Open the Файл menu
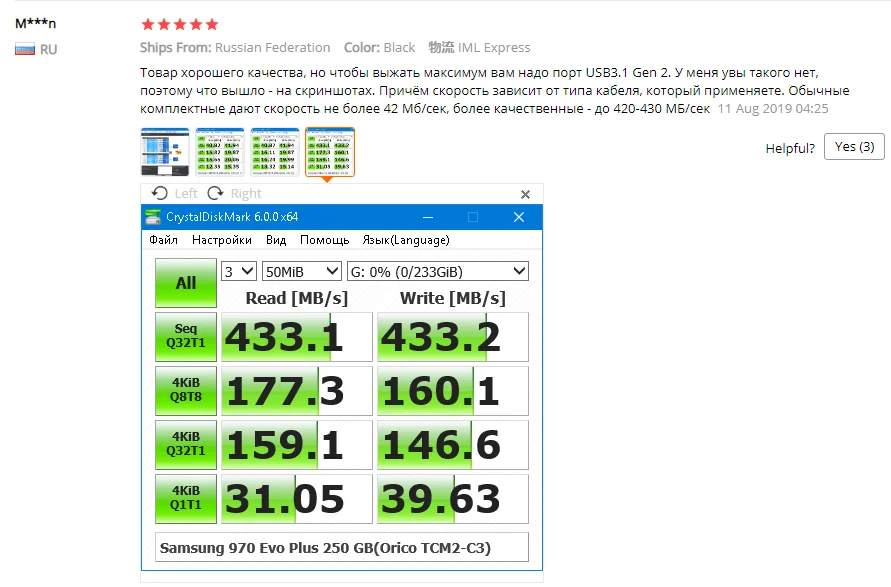Screen dimensions: 891x587 (x=163, y=240)
